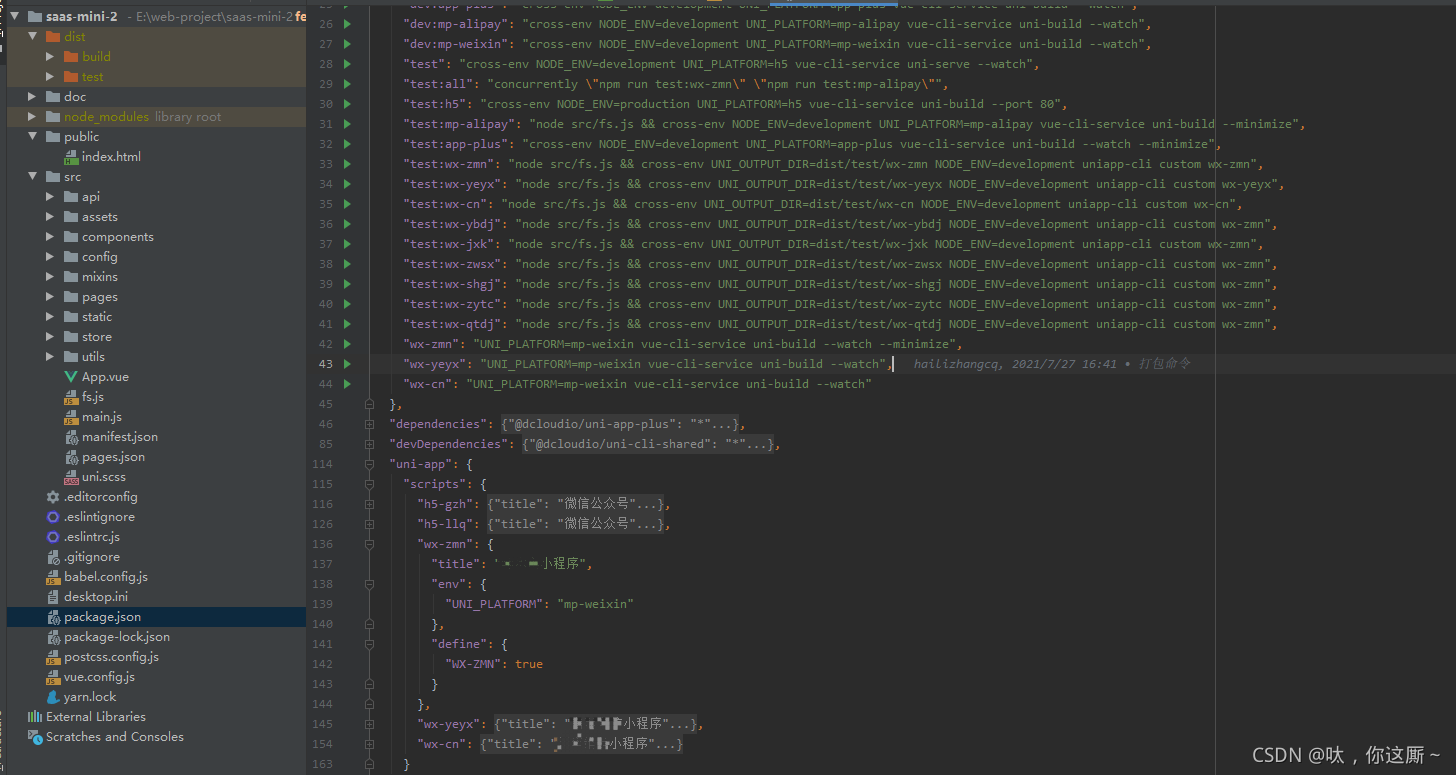Expand the folded h5-llq title placeholder

(x=575, y=524)
